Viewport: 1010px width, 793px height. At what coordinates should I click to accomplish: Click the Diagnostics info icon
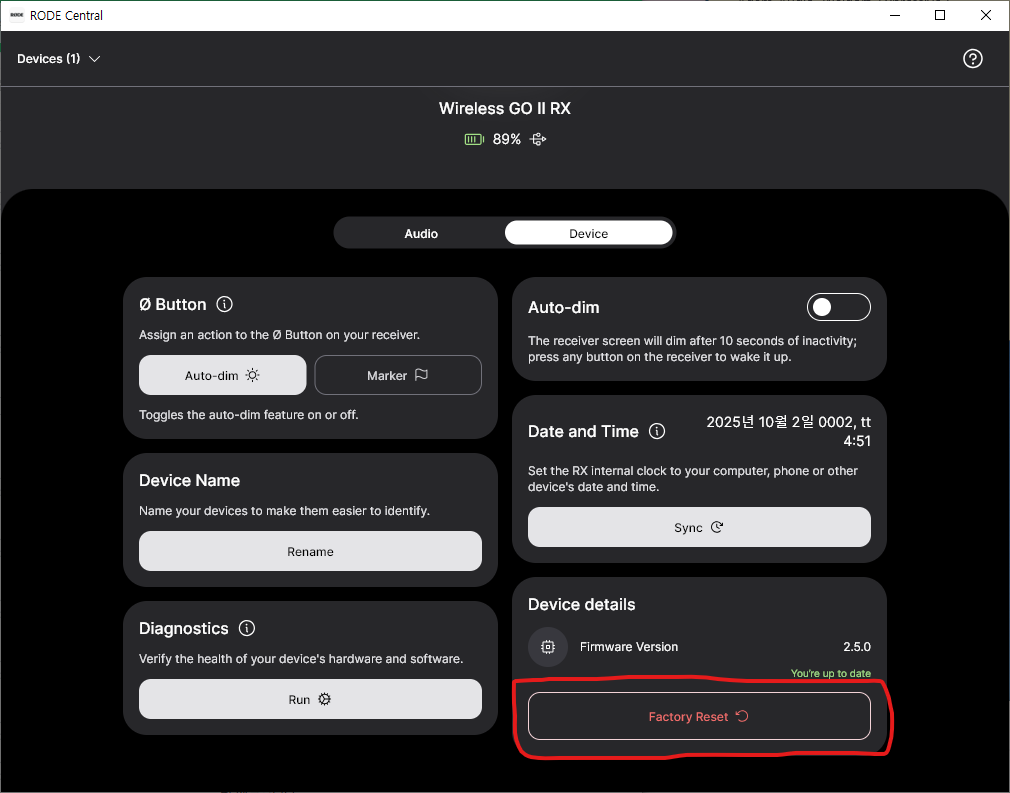point(247,628)
